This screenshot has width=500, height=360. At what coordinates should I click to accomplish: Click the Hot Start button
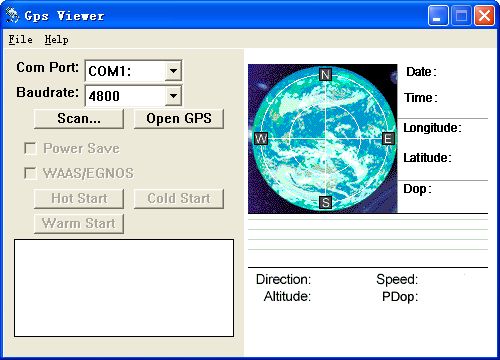tap(79, 199)
